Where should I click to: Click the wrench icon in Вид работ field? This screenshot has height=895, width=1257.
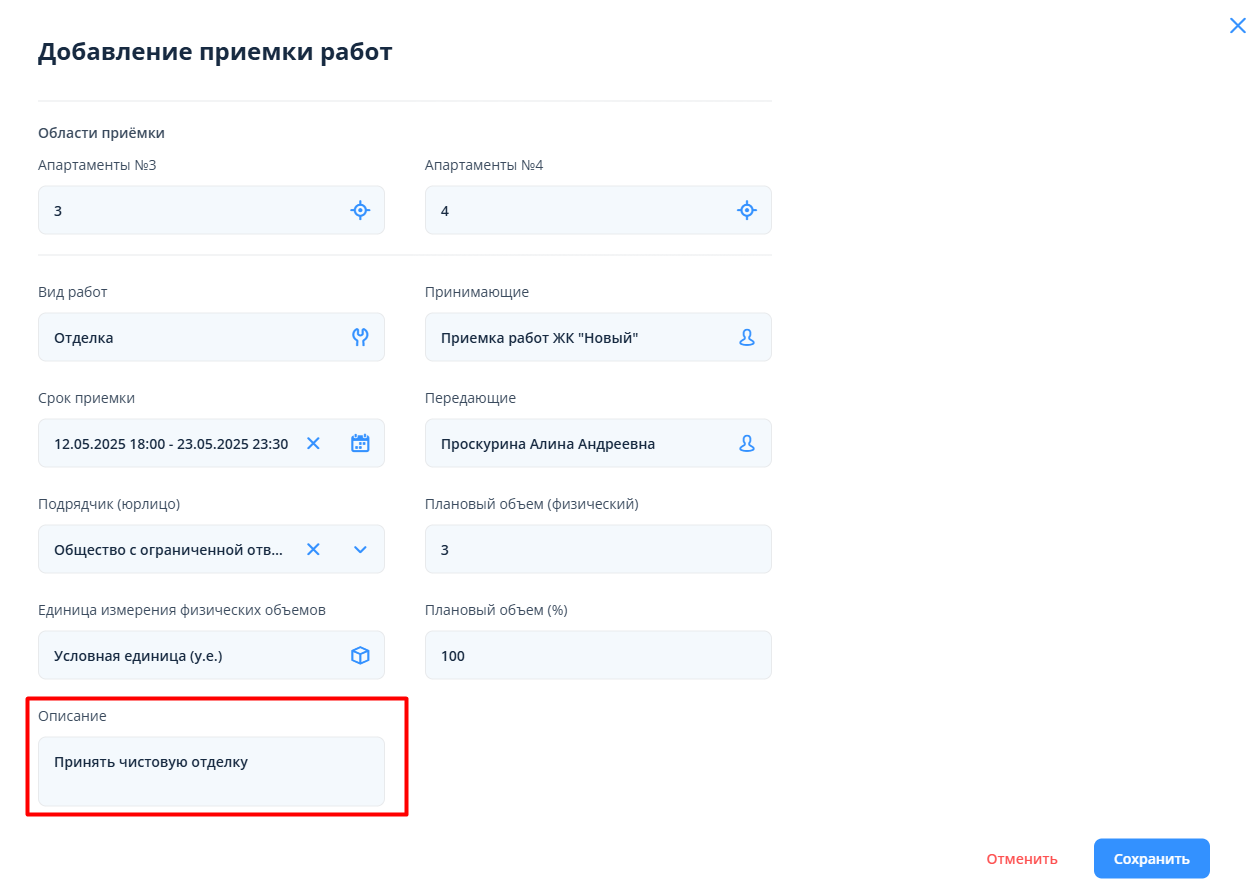coord(360,337)
